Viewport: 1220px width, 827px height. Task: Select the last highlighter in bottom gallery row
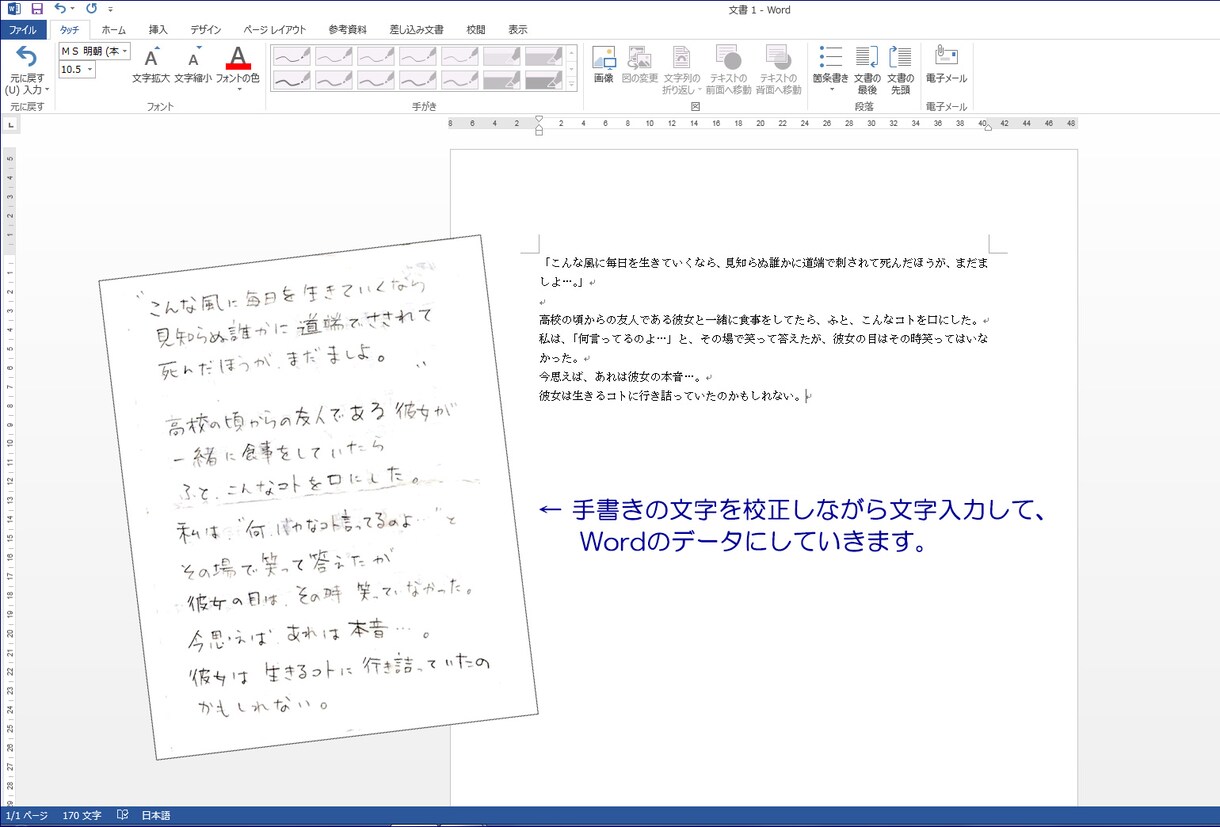click(544, 79)
